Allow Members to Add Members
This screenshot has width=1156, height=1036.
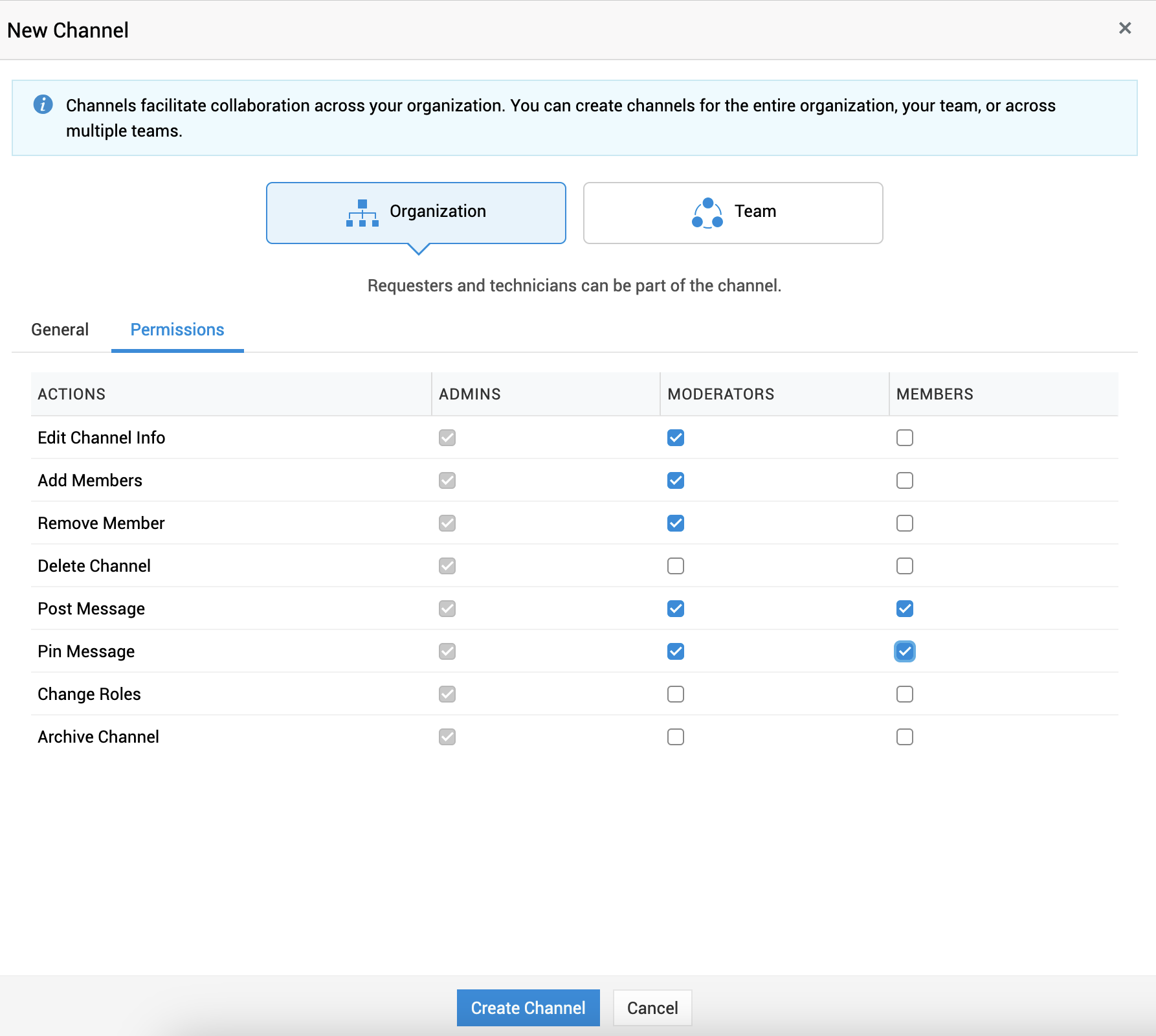[905, 480]
